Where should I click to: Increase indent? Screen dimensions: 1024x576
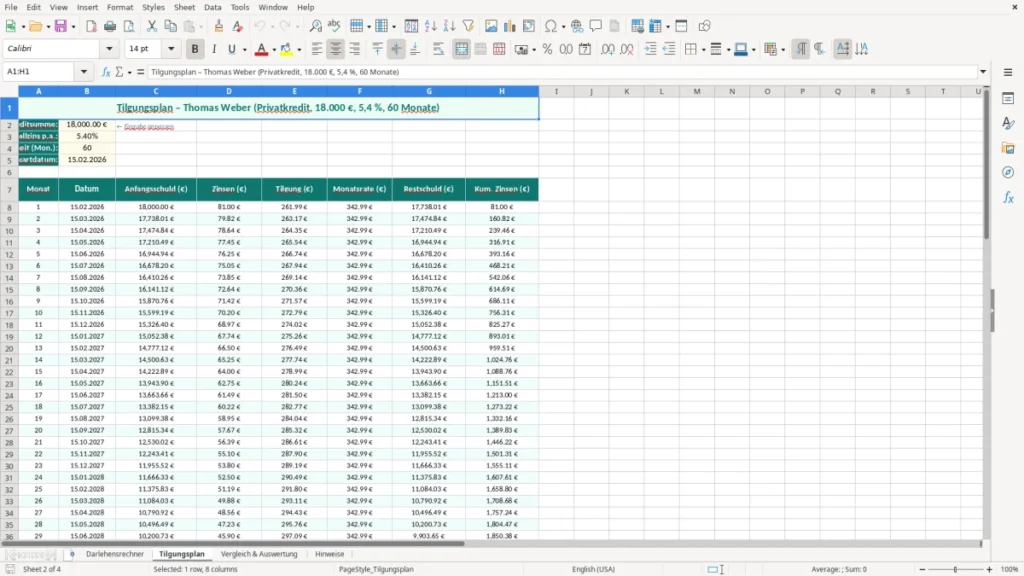pyautogui.click(x=650, y=49)
